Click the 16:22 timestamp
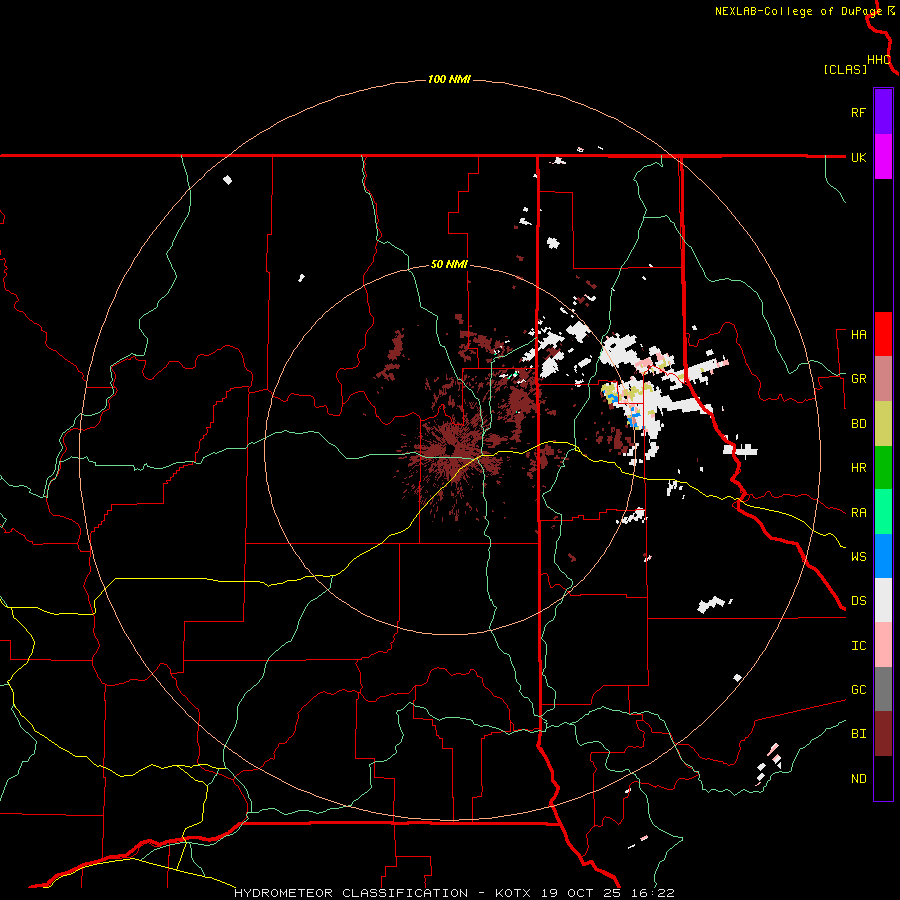The height and width of the screenshot is (900, 900). pos(651,893)
